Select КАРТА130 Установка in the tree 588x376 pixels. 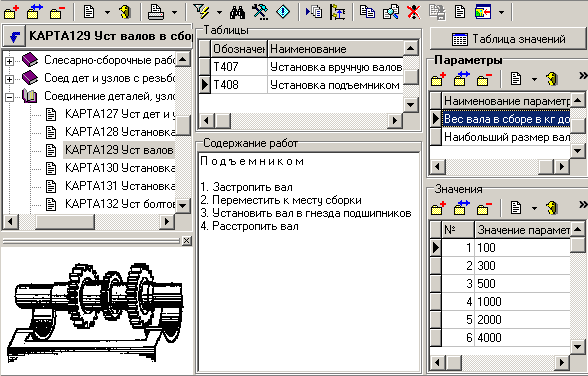[120, 168]
